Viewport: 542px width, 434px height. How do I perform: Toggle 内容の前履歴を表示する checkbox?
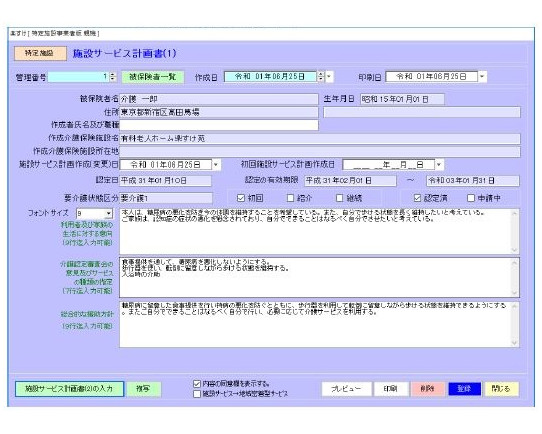(197, 384)
